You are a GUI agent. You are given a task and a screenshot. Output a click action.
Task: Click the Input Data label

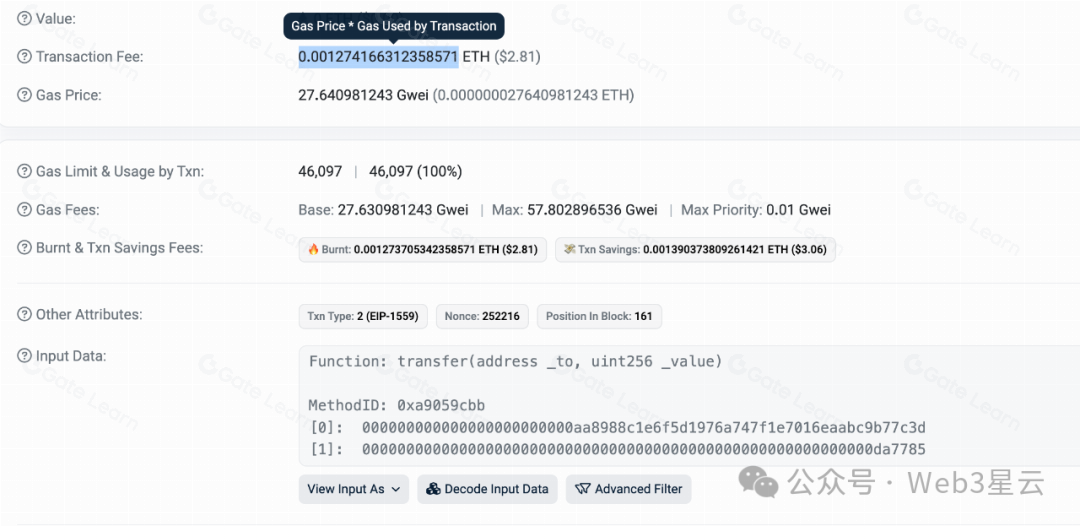coord(71,355)
